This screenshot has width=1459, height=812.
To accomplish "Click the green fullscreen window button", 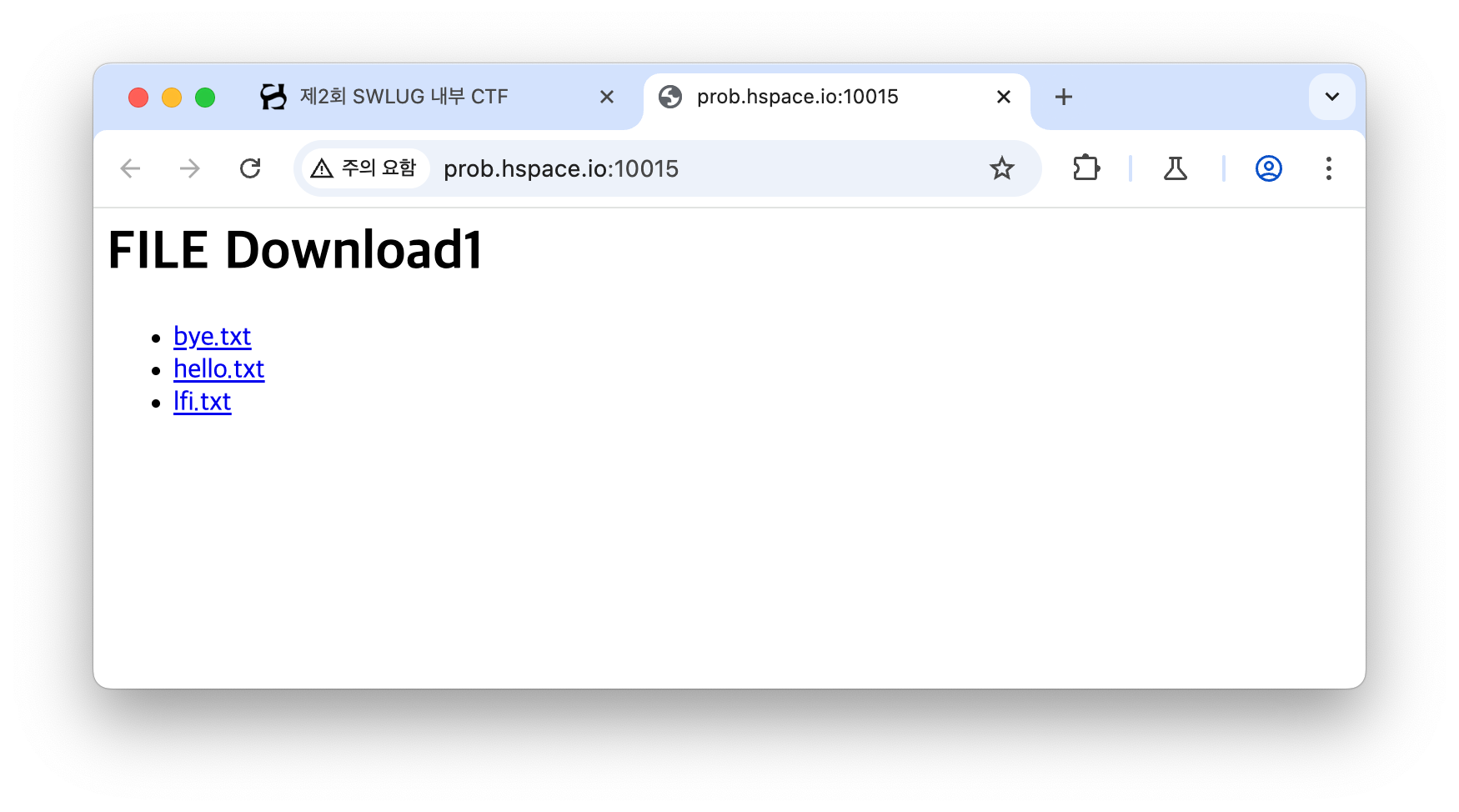I will [x=205, y=98].
